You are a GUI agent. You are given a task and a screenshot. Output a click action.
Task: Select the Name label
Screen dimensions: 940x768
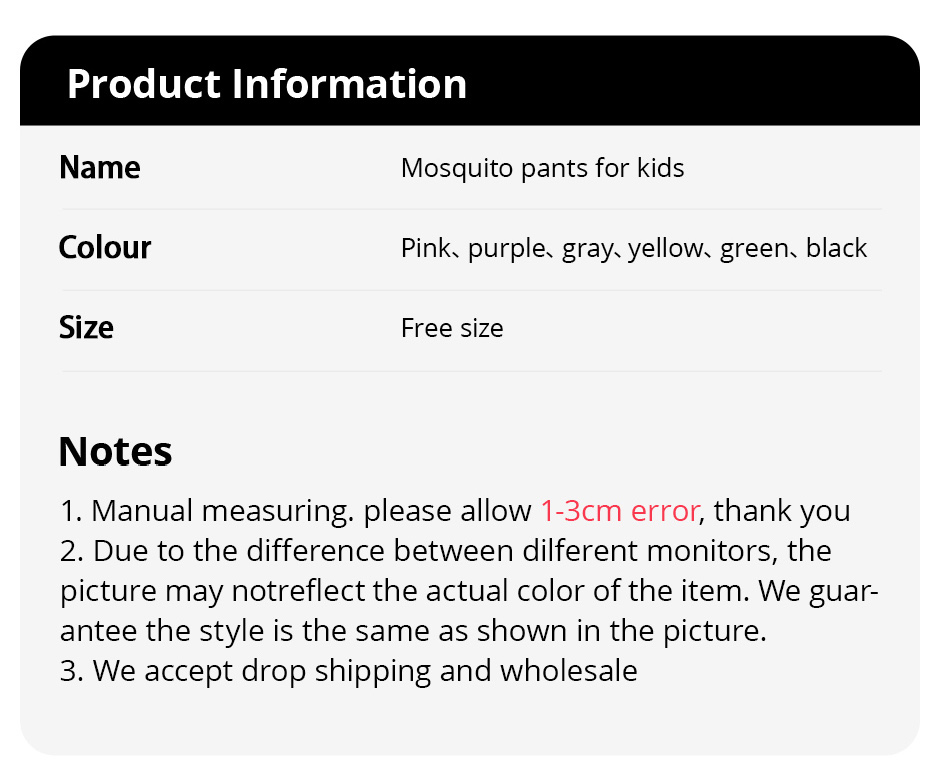(100, 167)
